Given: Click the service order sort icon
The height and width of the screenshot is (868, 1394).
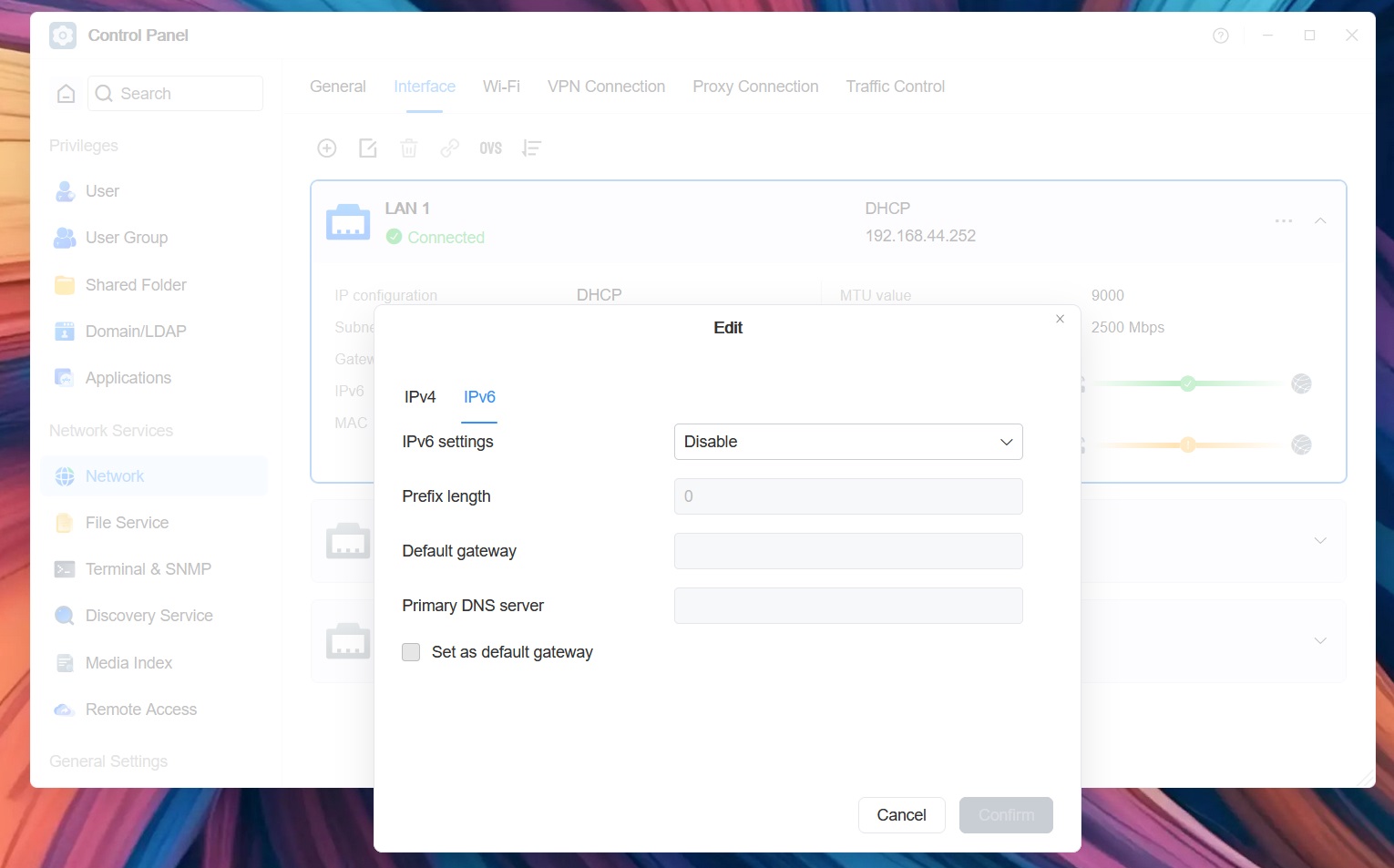Looking at the screenshot, I should click(531, 148).
